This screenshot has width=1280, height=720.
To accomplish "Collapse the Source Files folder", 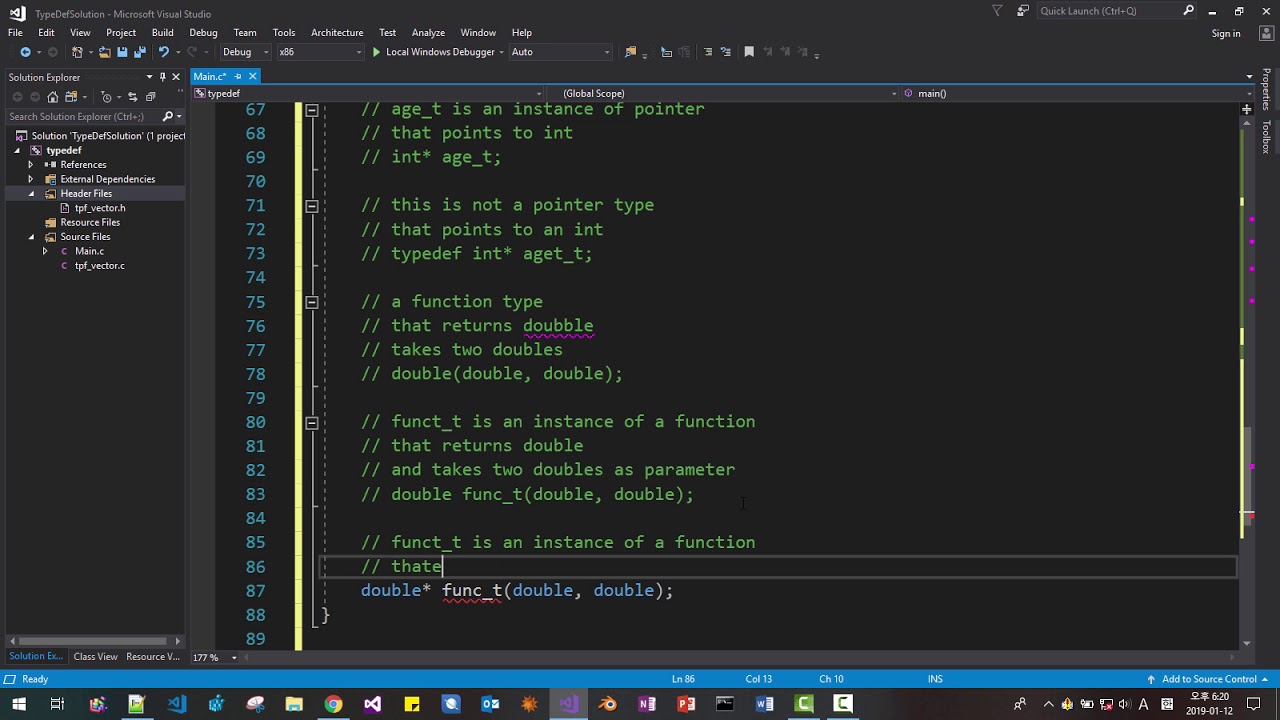I will [x=30, y=237].
